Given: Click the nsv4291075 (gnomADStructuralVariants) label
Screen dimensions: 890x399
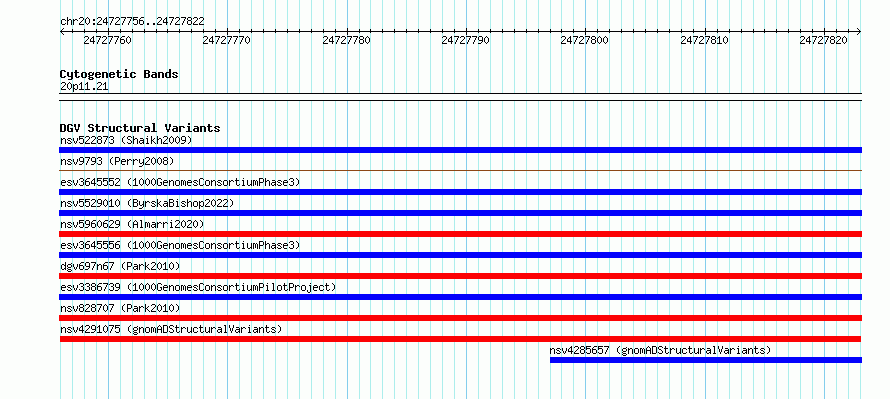Looking at the screenshot, I should point(171,329).
